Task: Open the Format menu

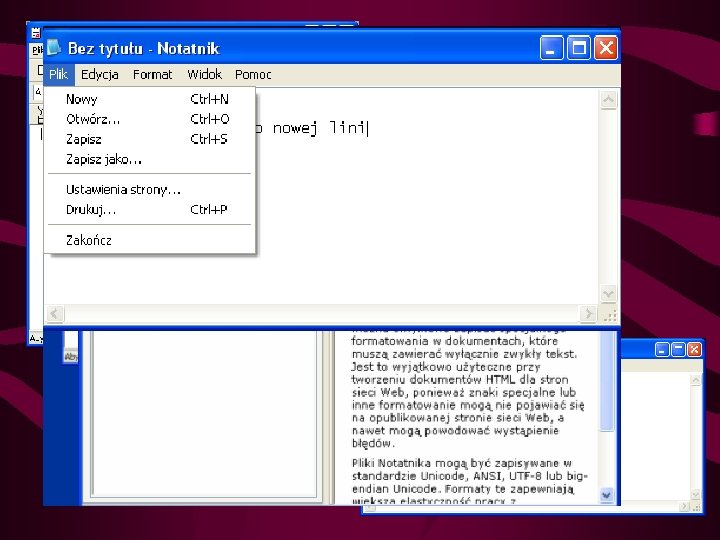Action: point(152,74)
